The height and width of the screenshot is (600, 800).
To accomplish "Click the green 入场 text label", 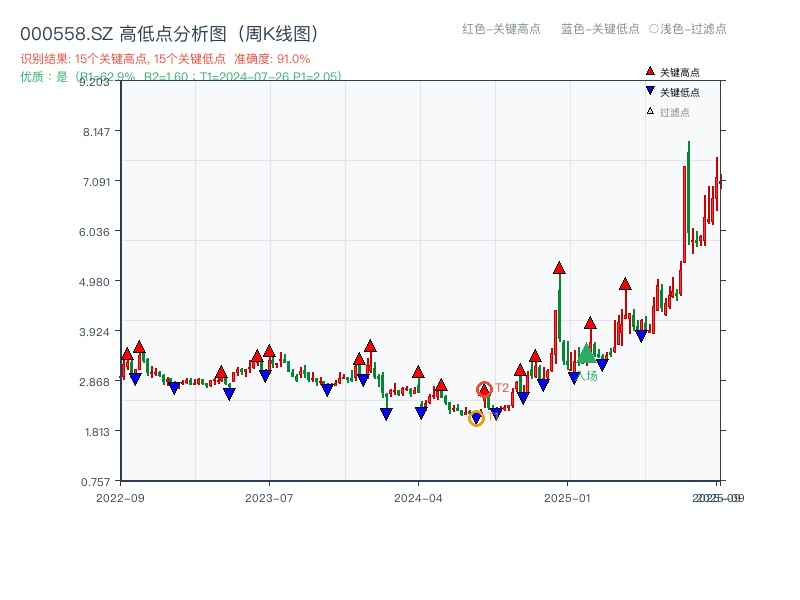I will tap(588, 376).
